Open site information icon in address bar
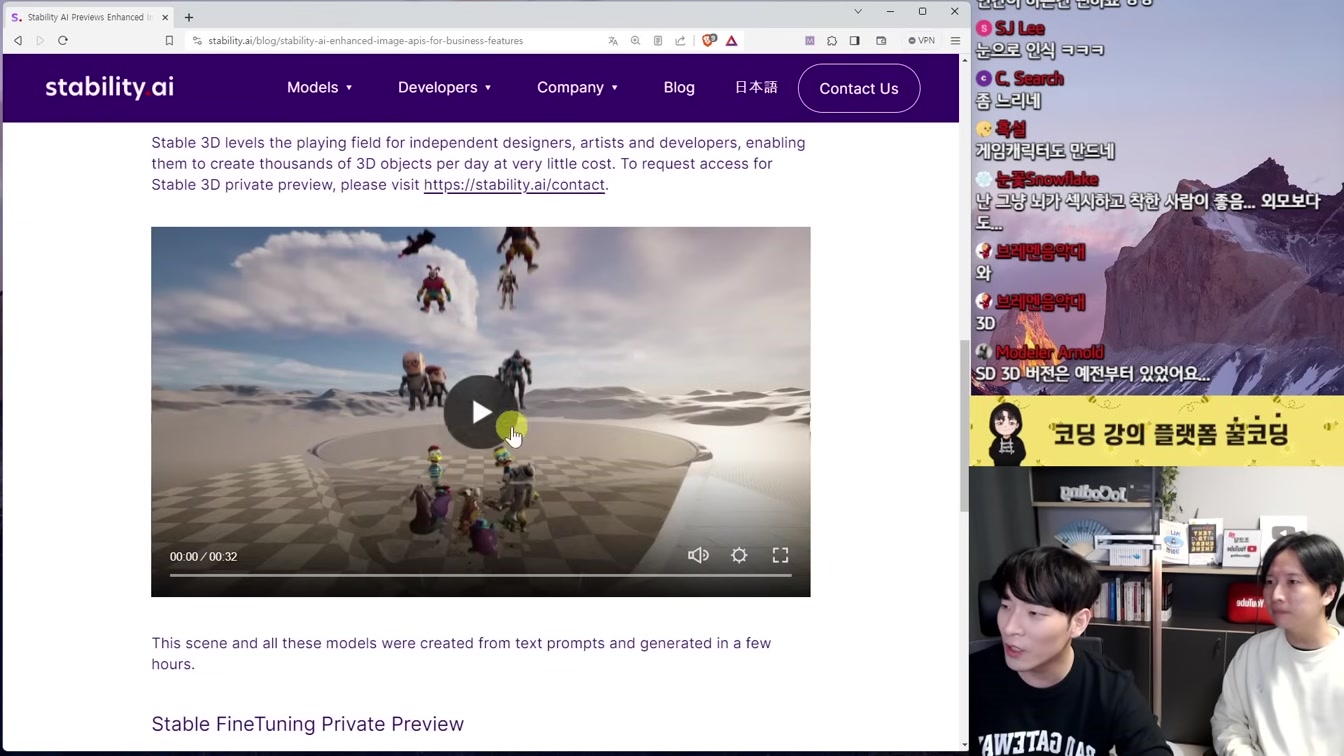The image size is (1344, 756). [x=197, y=41]
